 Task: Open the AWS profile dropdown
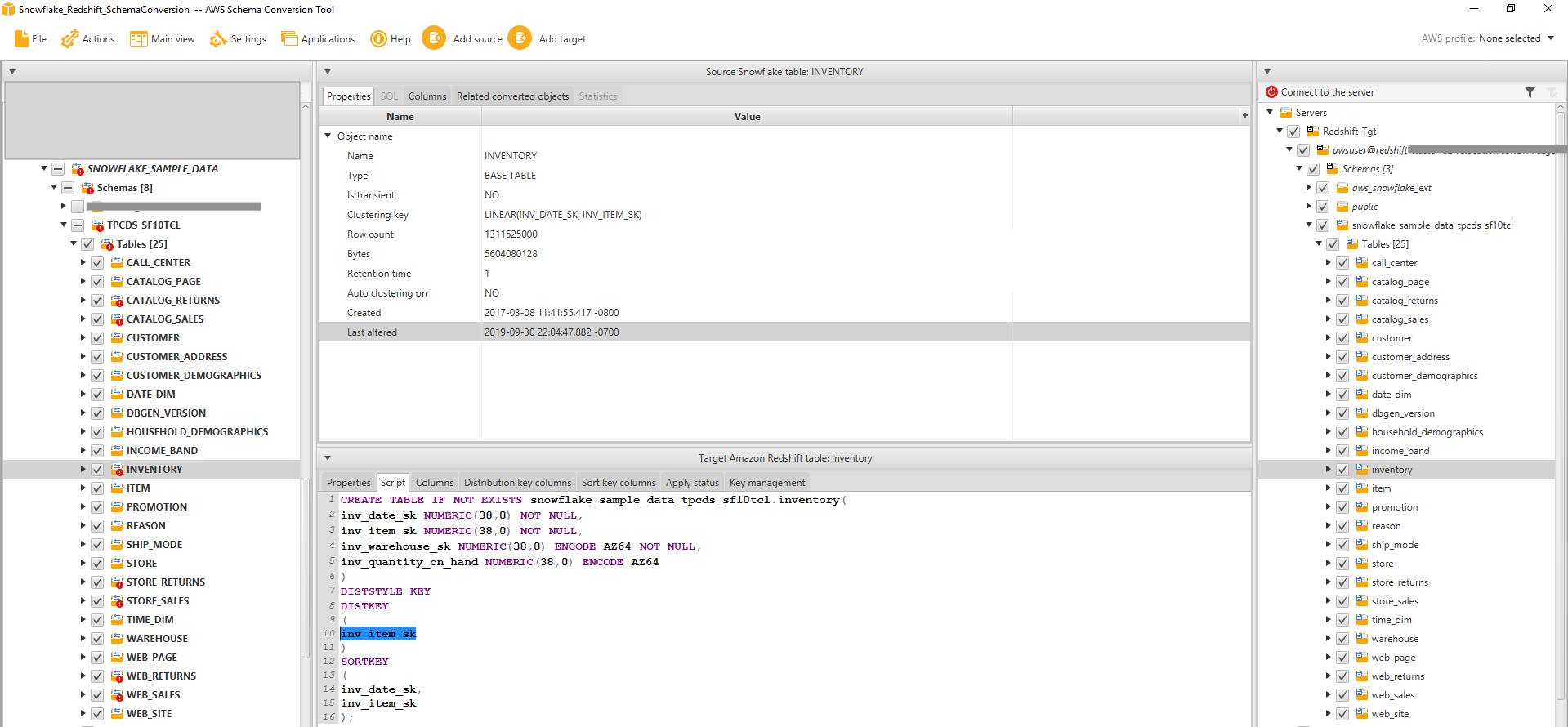click(x=1551, y=38)
